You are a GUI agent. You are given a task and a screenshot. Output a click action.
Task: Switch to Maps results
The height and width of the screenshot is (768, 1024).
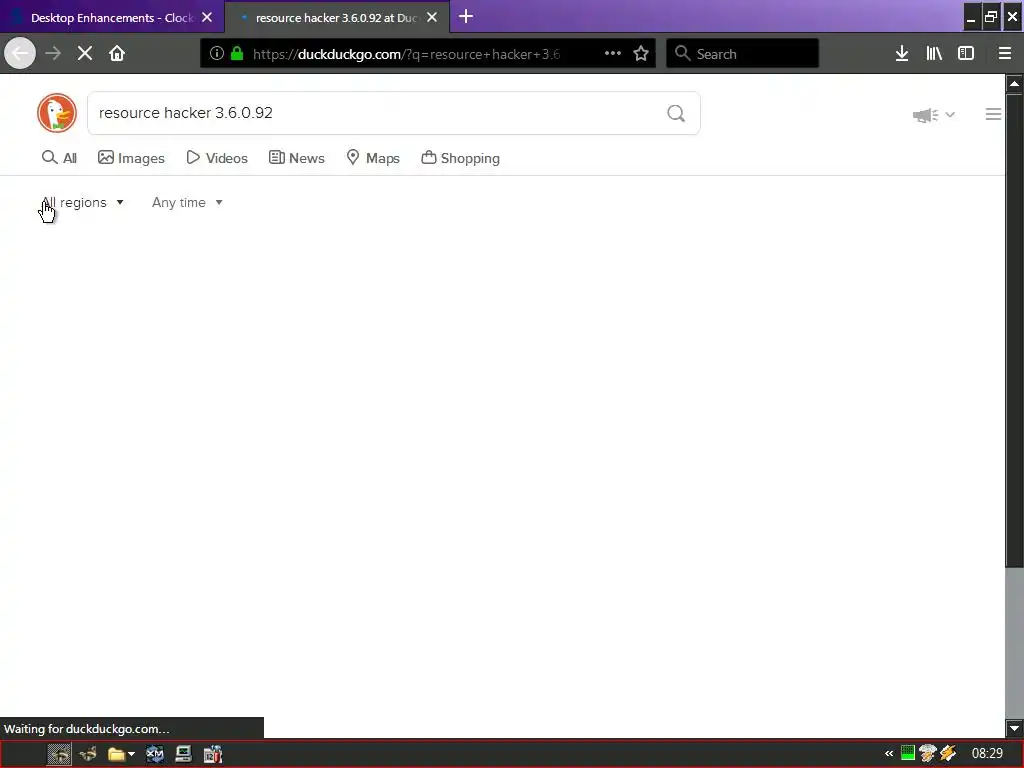373,158
